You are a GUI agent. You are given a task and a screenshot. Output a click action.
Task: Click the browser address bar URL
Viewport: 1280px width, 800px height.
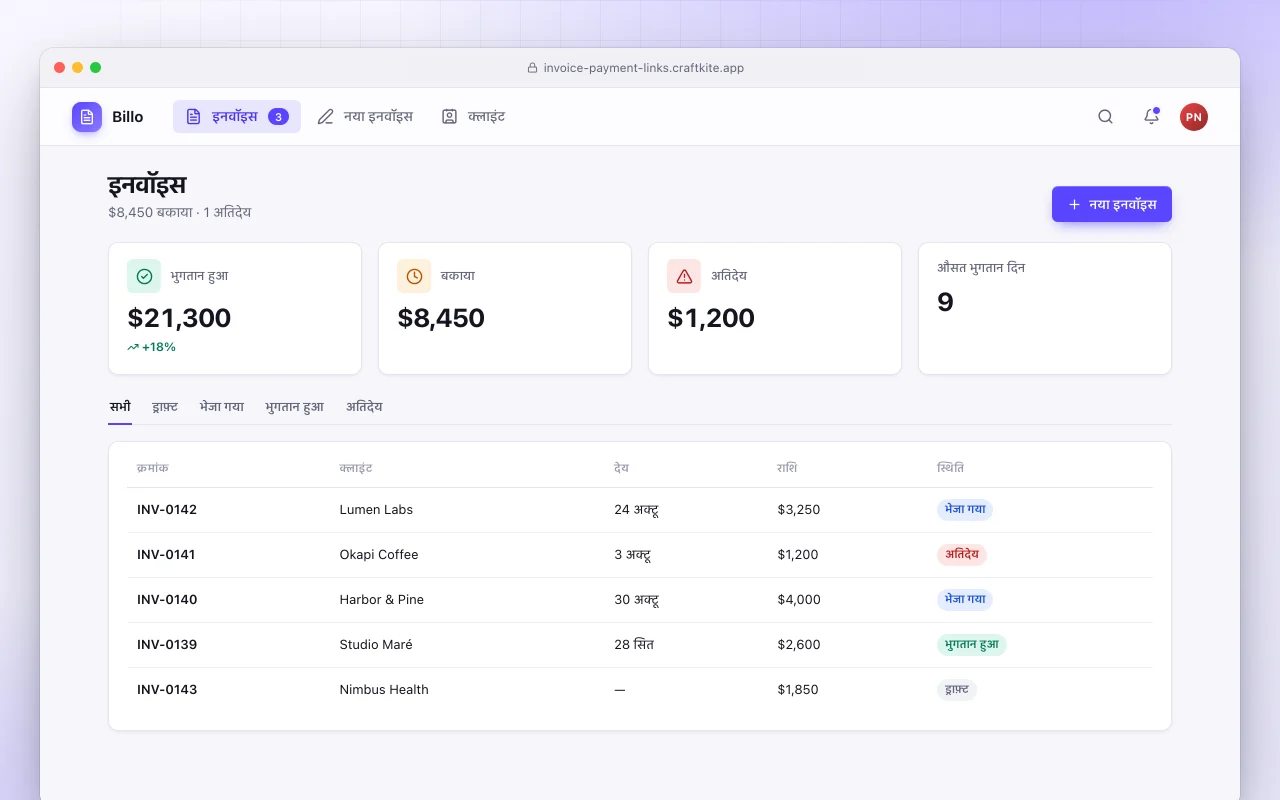click(x=644, y=68)
